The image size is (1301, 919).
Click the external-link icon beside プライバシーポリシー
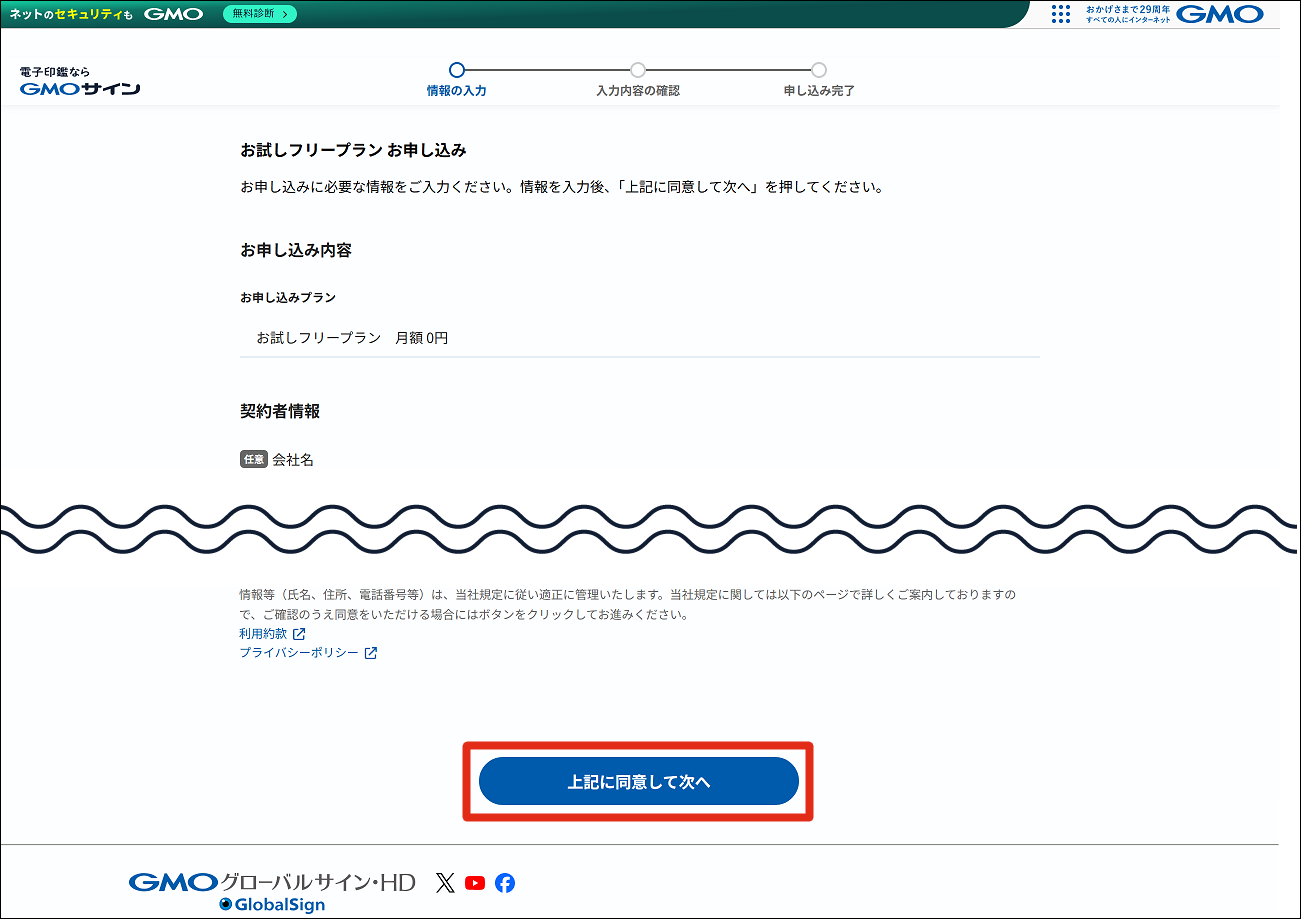pos(370,652)
